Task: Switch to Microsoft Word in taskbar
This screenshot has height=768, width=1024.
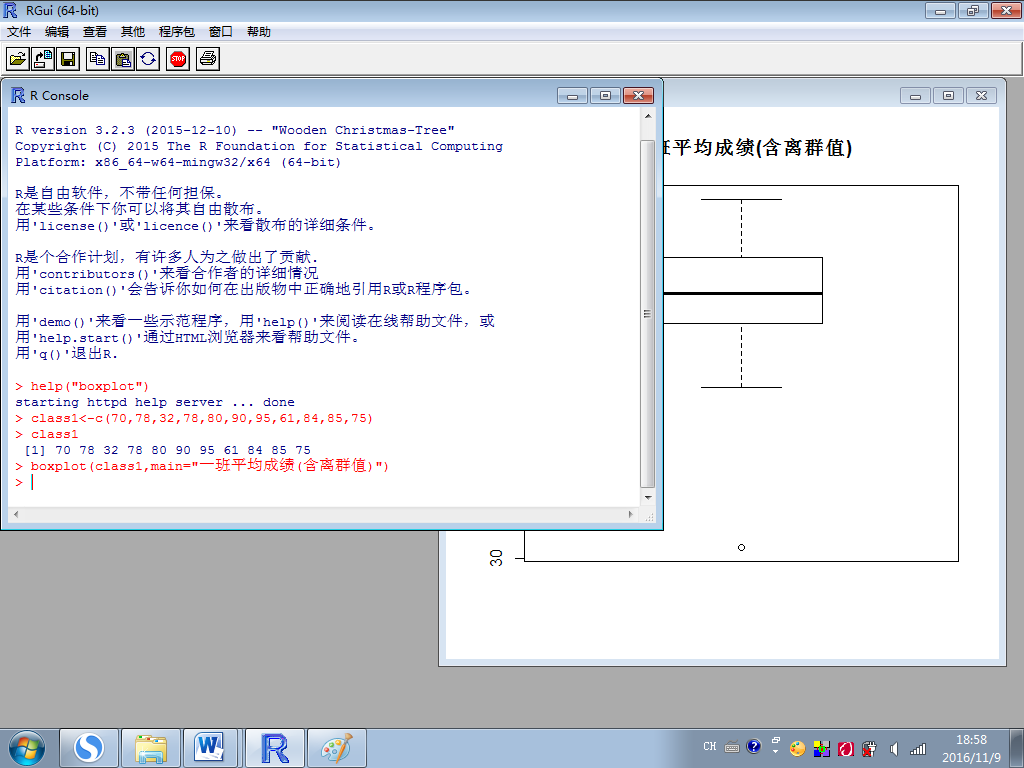Action: pos(210,748)
